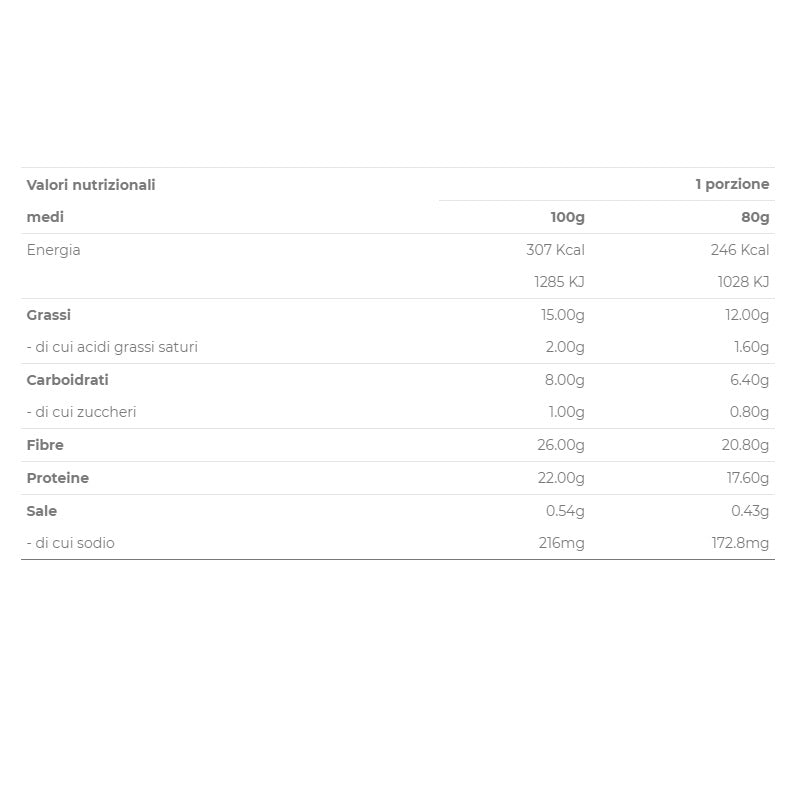Click the "di cui sodio" label
Image resolution: width=800 pixels, height=800 pixels.
click(70, 543)
